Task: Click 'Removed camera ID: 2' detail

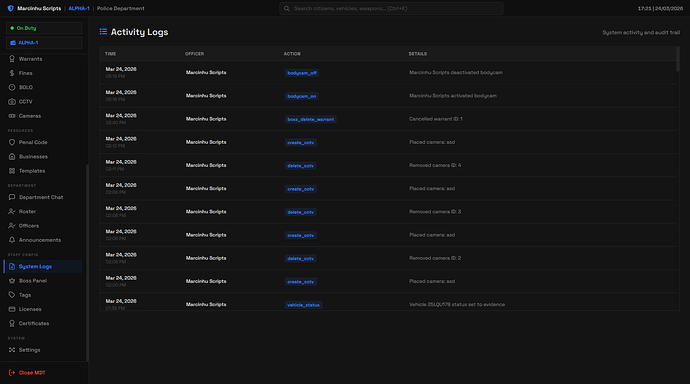Action: click(x=435, y=258)
